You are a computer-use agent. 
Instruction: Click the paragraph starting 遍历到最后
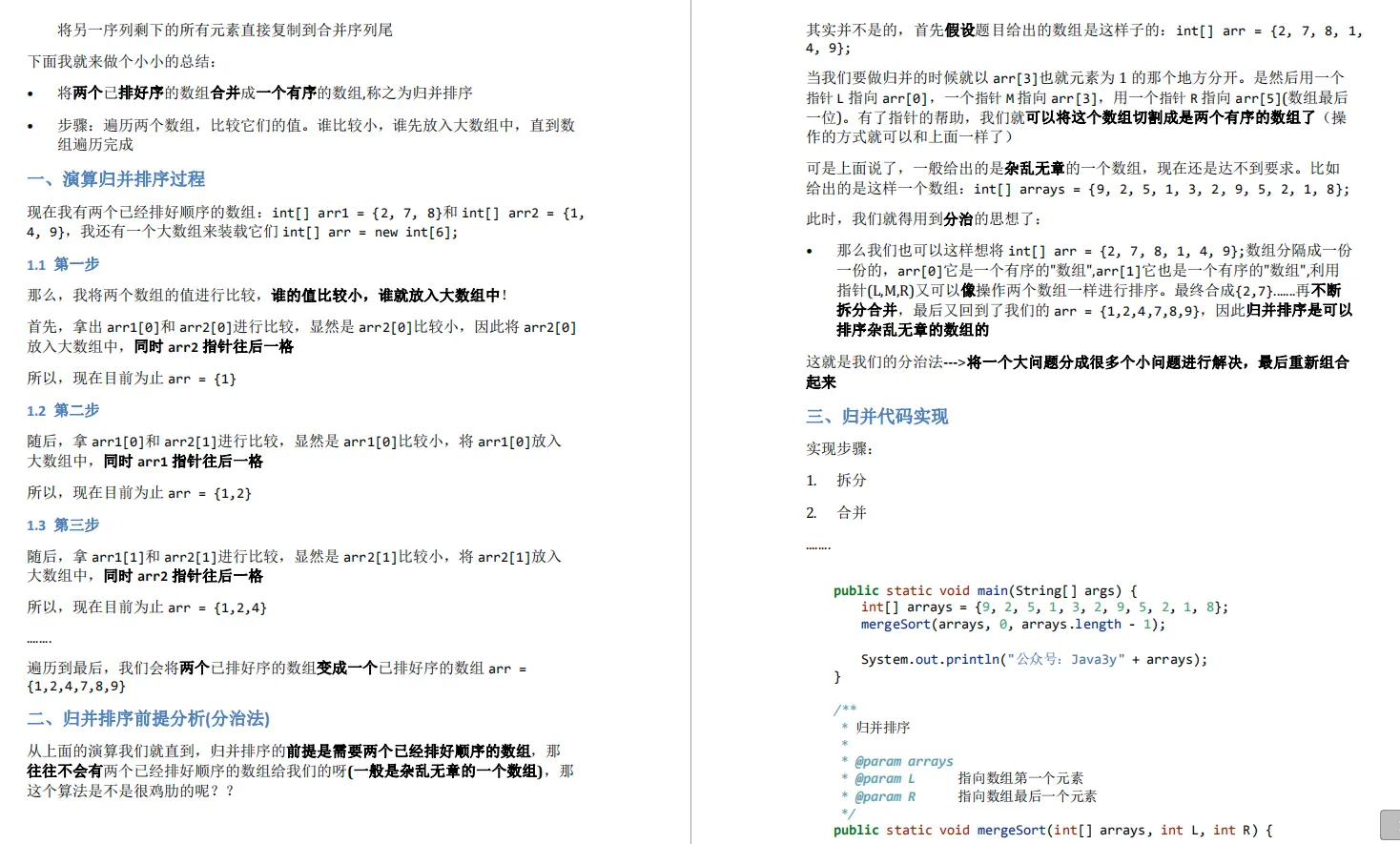277,677
